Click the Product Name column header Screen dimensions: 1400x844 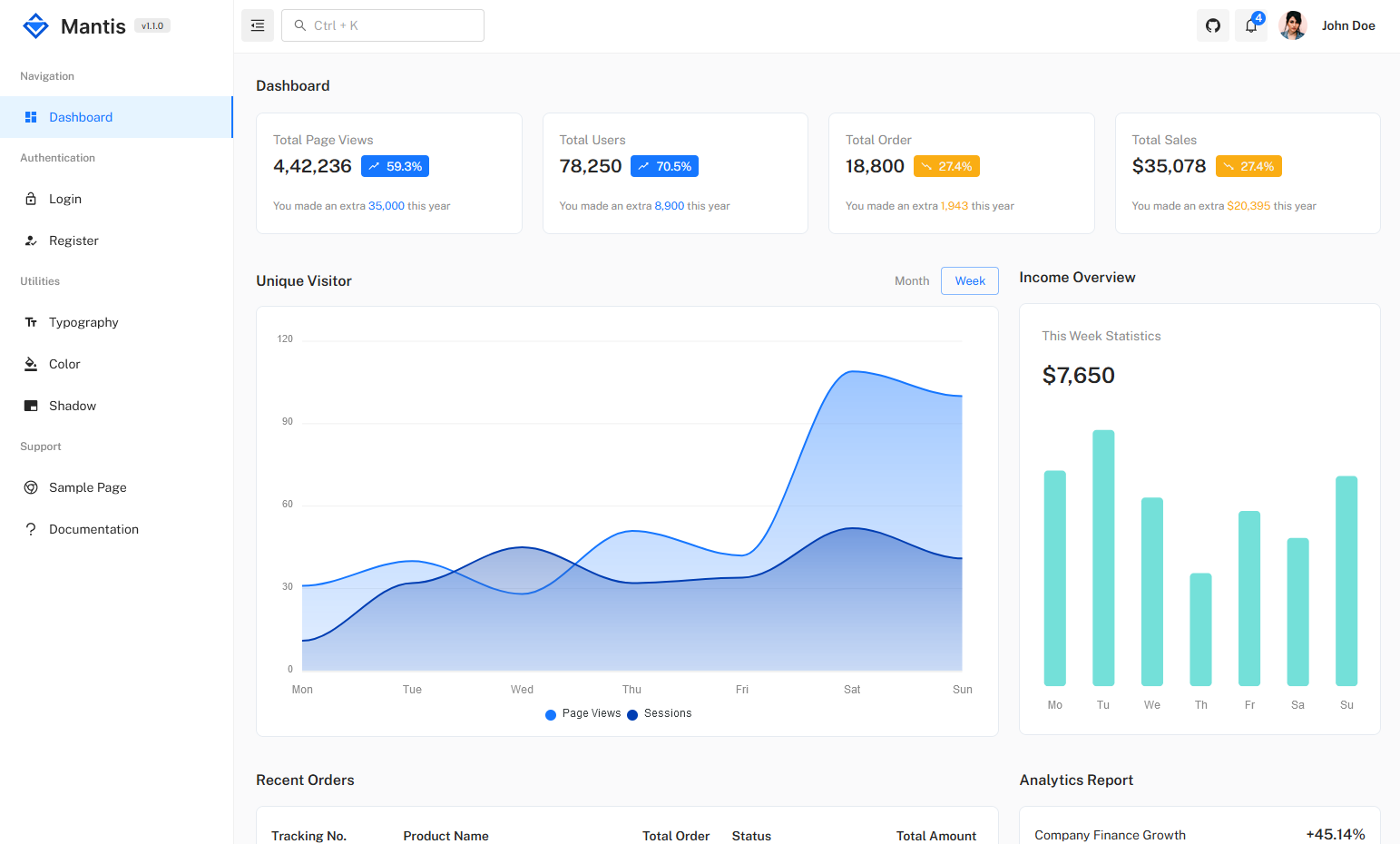445,836
